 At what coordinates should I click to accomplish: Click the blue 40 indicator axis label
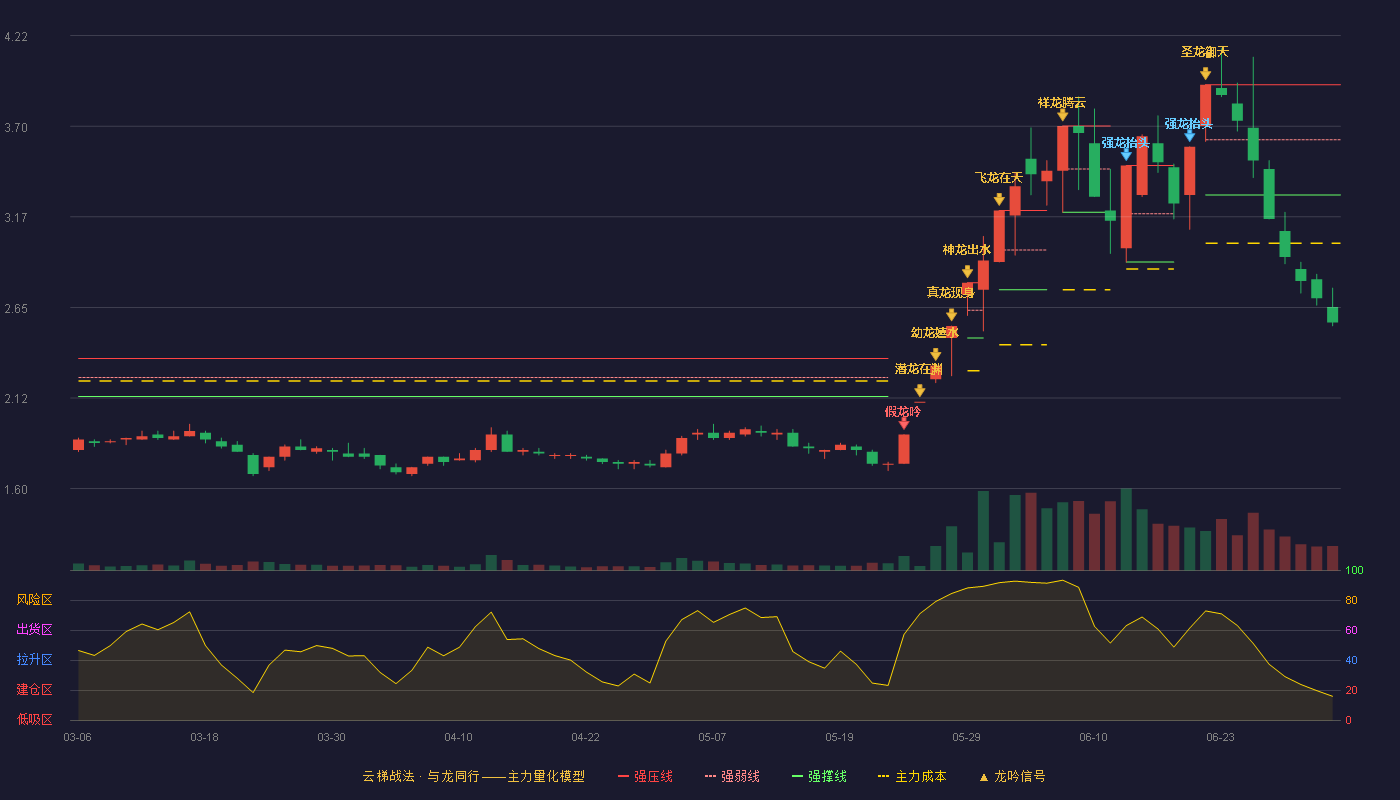coord(1351,661)
